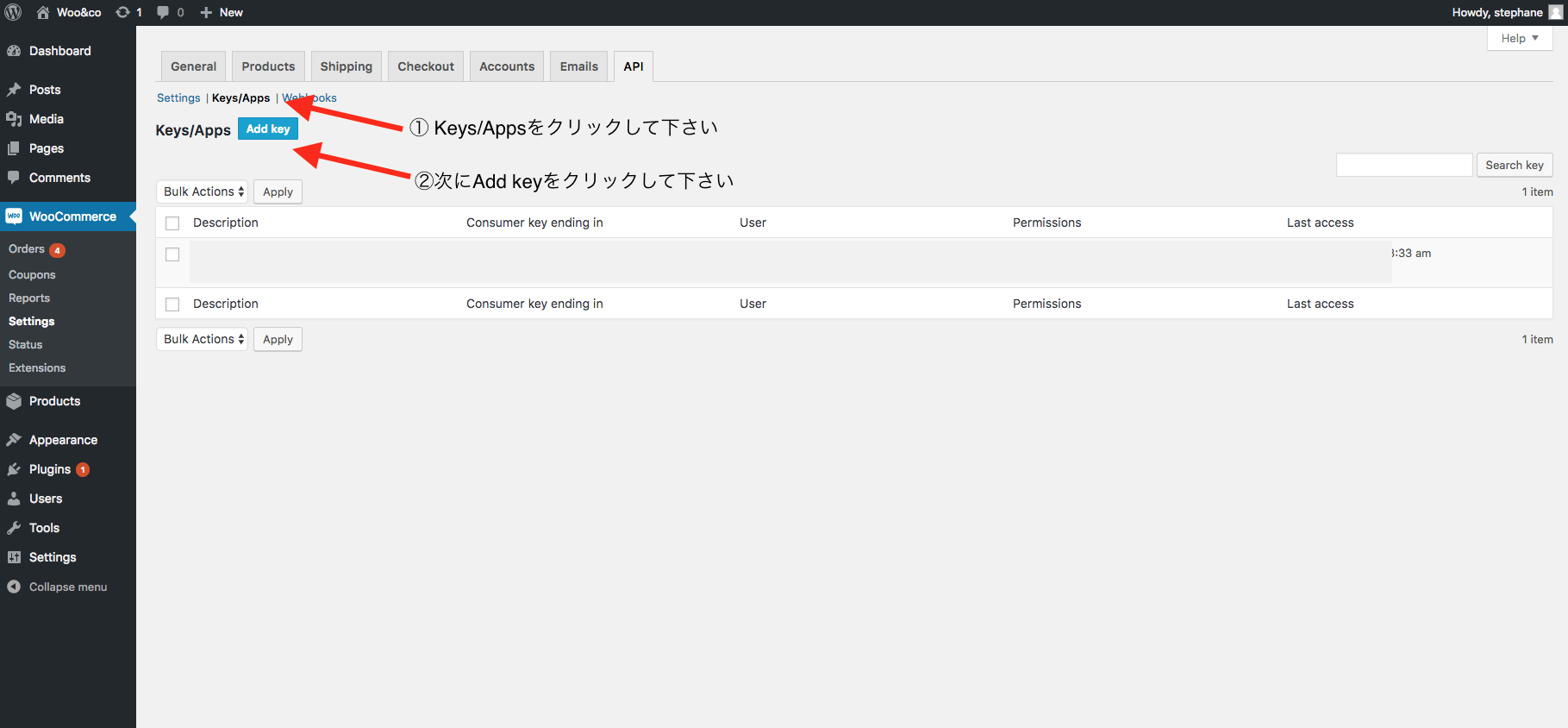Click the Orders count badge 4

coord(57,250)
